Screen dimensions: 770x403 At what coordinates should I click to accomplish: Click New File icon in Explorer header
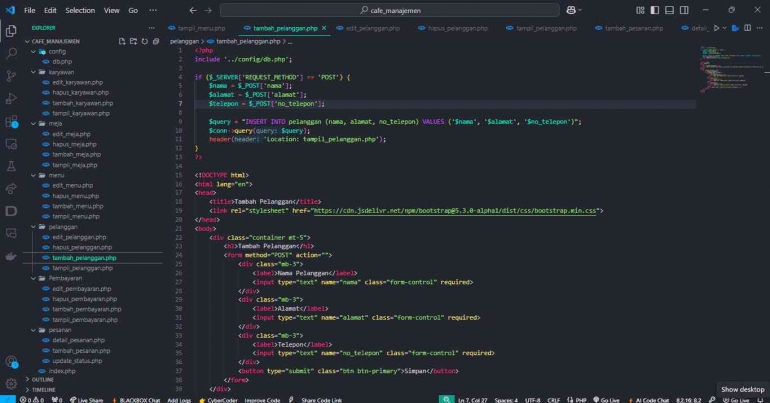(122, 41)
